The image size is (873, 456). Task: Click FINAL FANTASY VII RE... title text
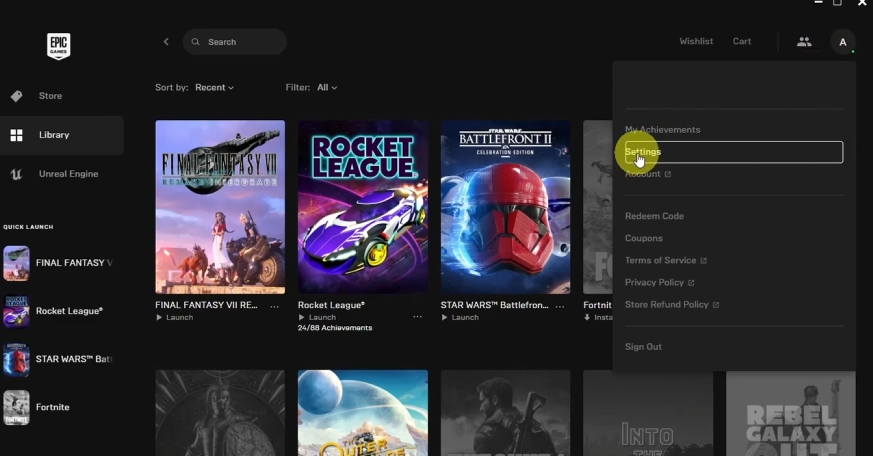[207, 305]
